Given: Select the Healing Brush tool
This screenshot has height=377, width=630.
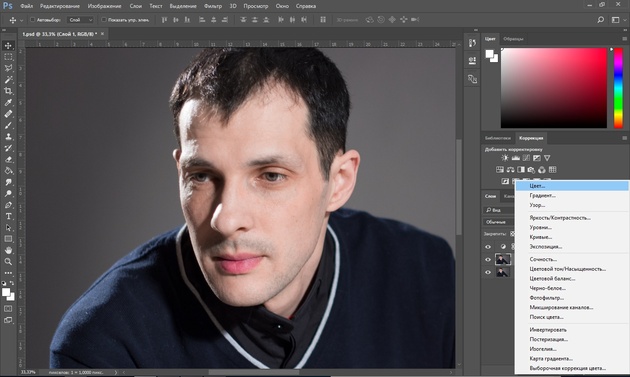Looking at the screenshot, I should (x=8, y=114).
